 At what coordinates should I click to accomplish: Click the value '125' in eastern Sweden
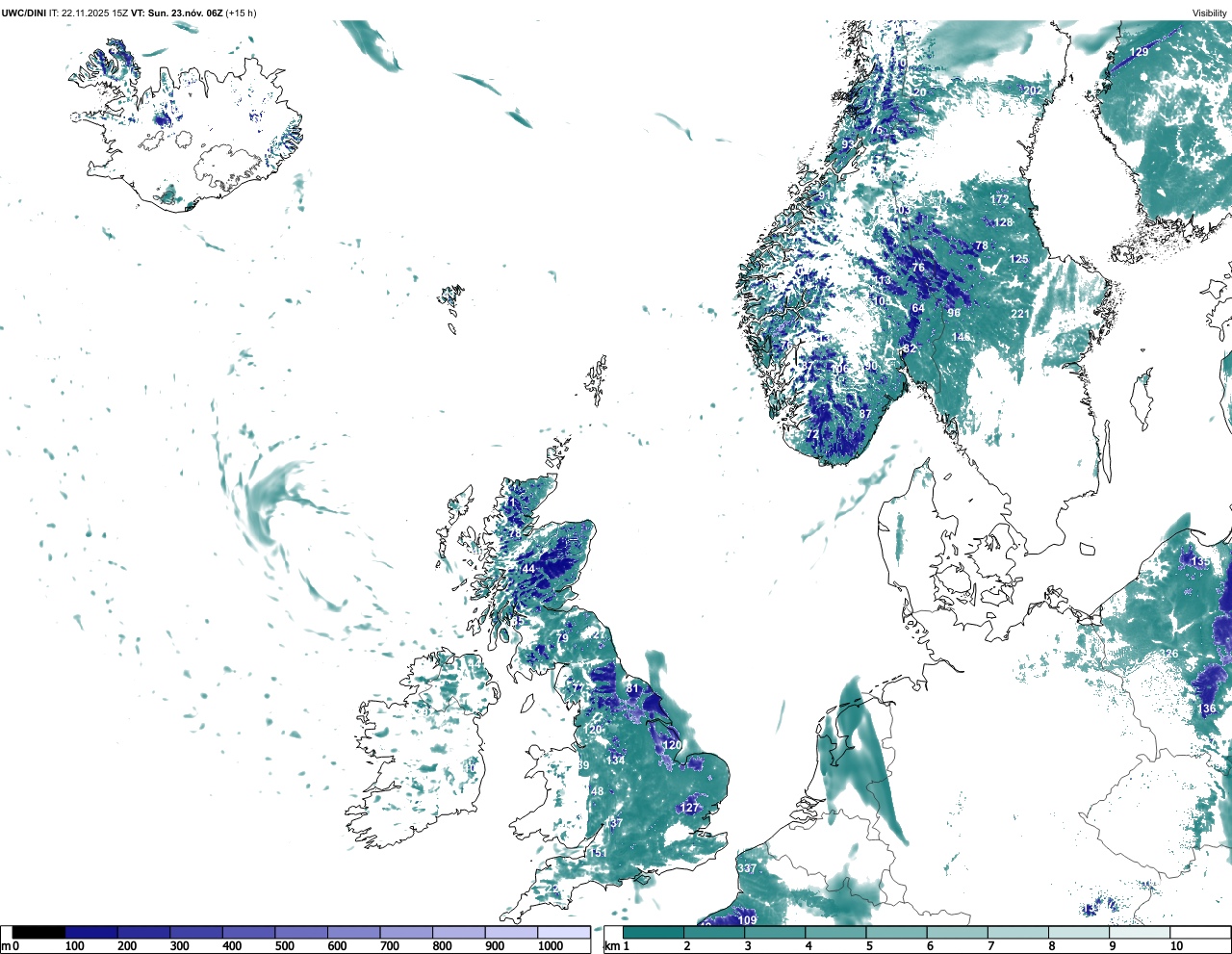click(1018, 259)
